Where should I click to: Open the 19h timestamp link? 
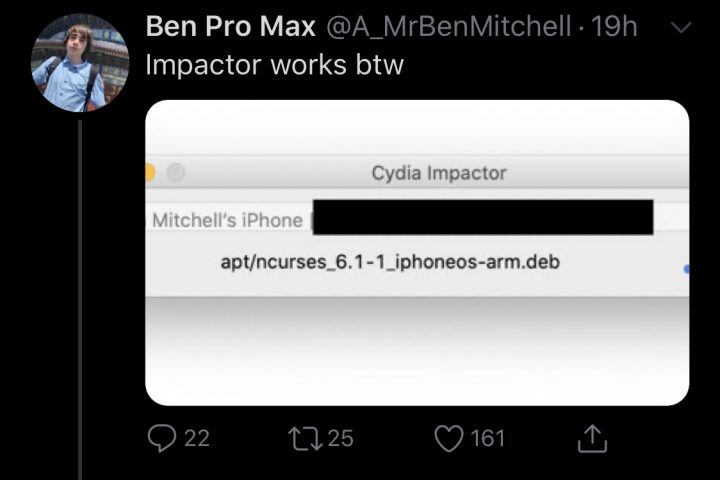click(615, 28)
